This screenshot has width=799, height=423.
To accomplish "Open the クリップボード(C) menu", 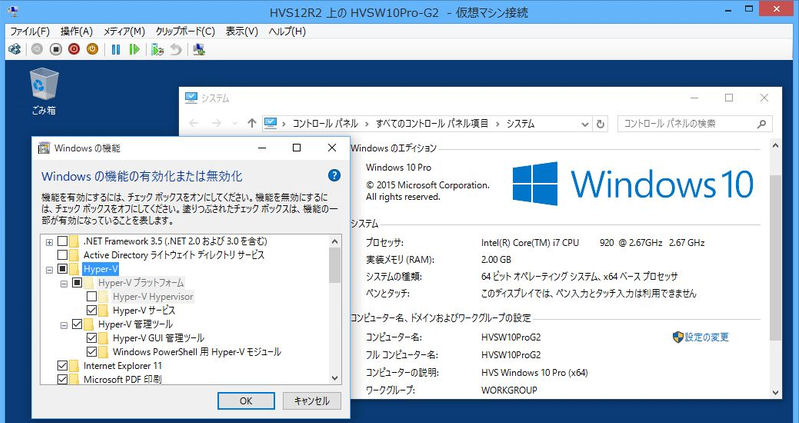I will [x=185, y=32].
